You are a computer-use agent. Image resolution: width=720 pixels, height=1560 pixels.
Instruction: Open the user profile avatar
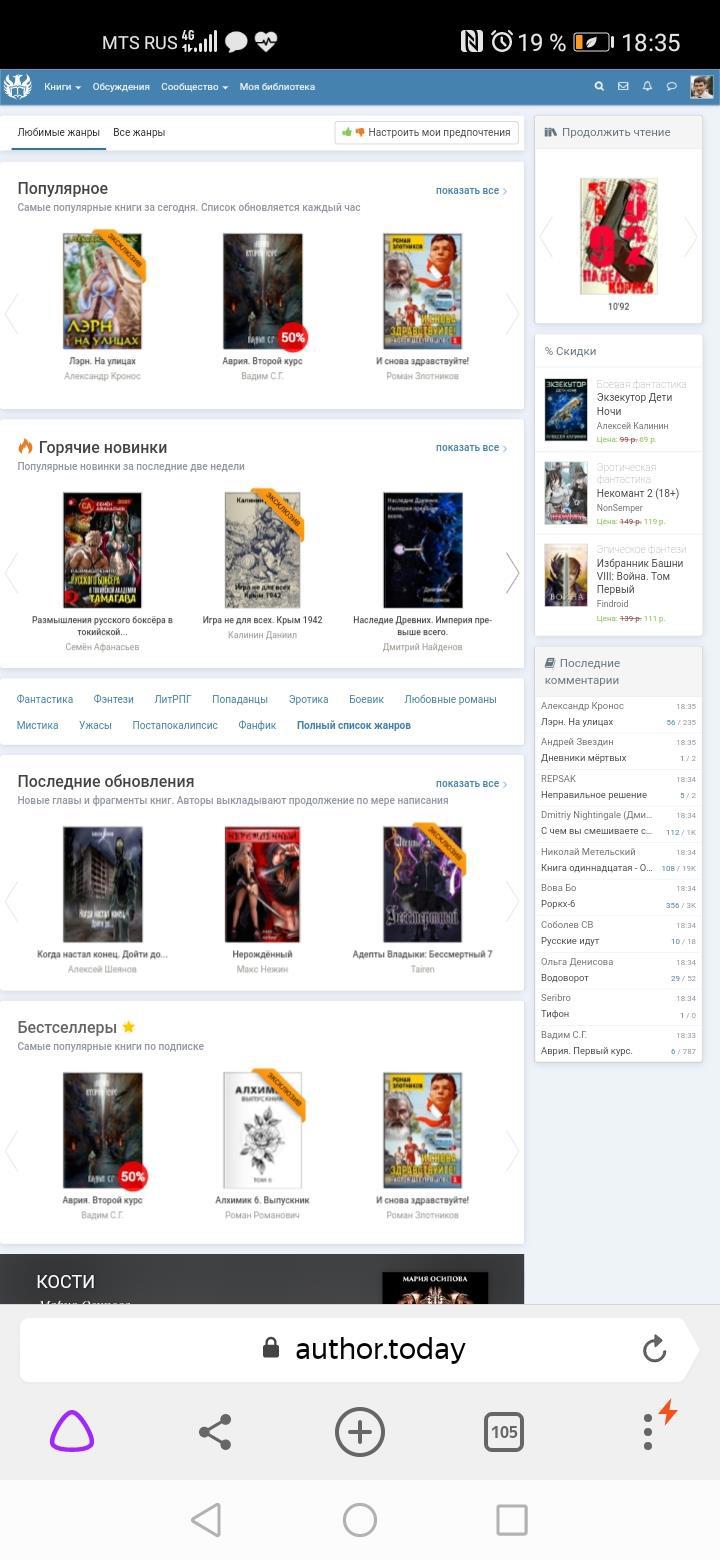point(701,87)
